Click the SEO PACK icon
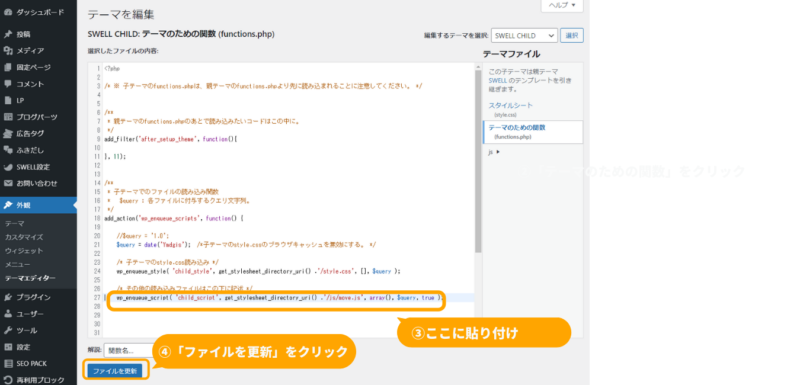The height and width of the screenshot is (385, 800). click(x=8, y=364)
